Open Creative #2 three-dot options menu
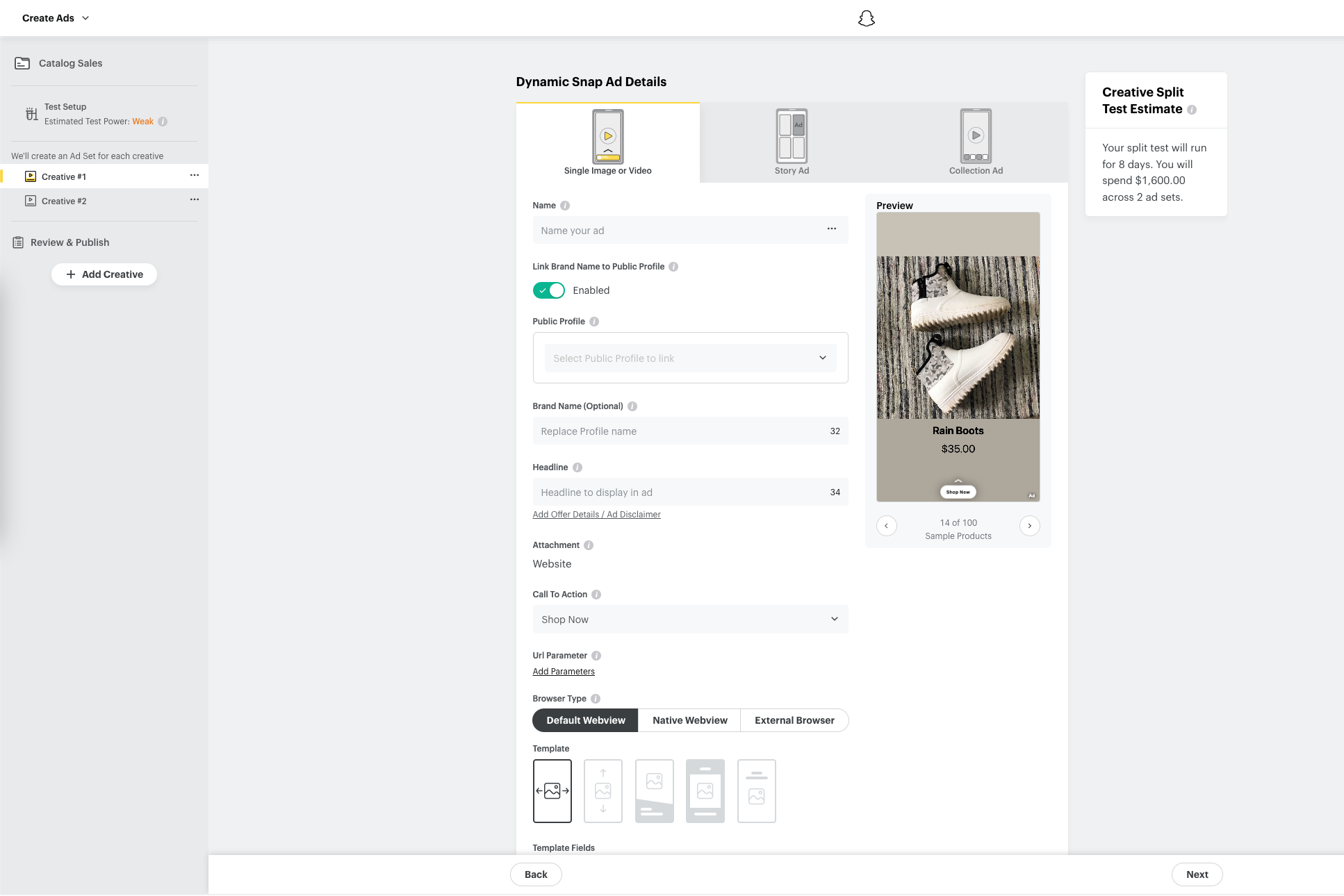This screenshot has height=896, width=1344. (x=195, y=200)
